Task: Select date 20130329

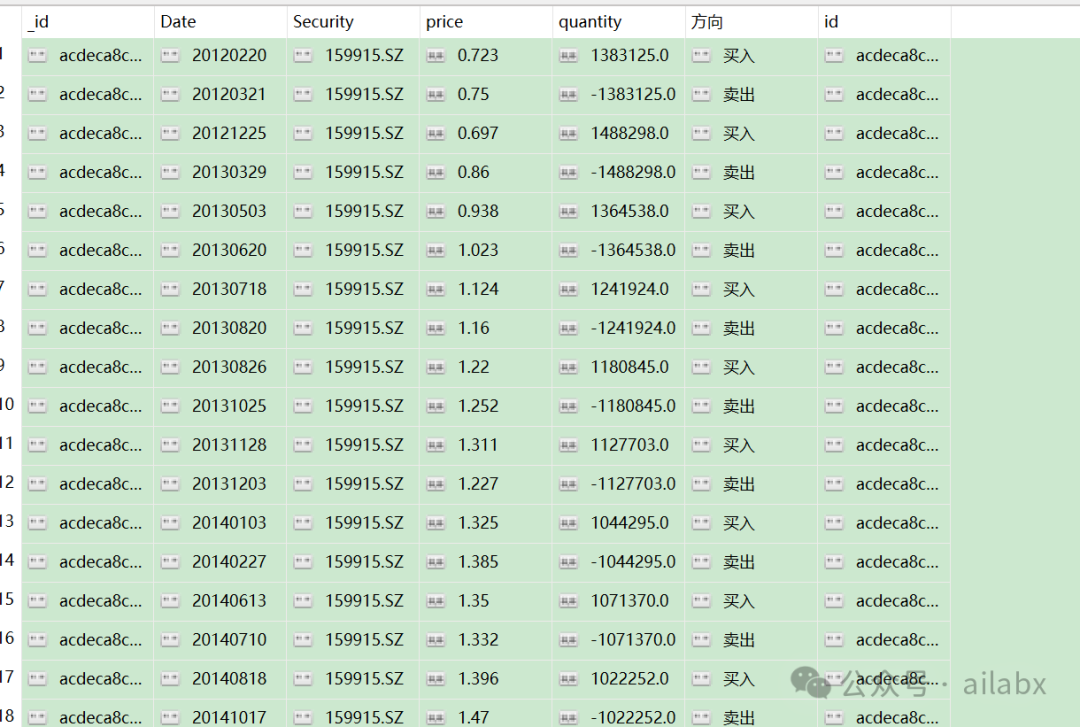Action: click(x=229, y=172)
